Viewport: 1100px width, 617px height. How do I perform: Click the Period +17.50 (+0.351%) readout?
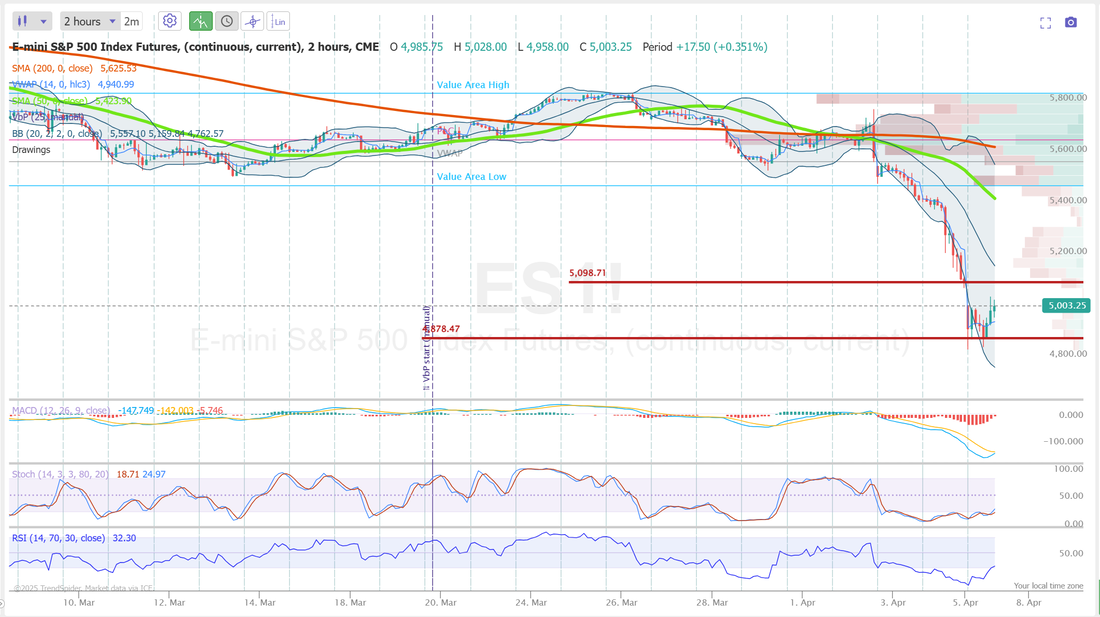click(704, 47)
